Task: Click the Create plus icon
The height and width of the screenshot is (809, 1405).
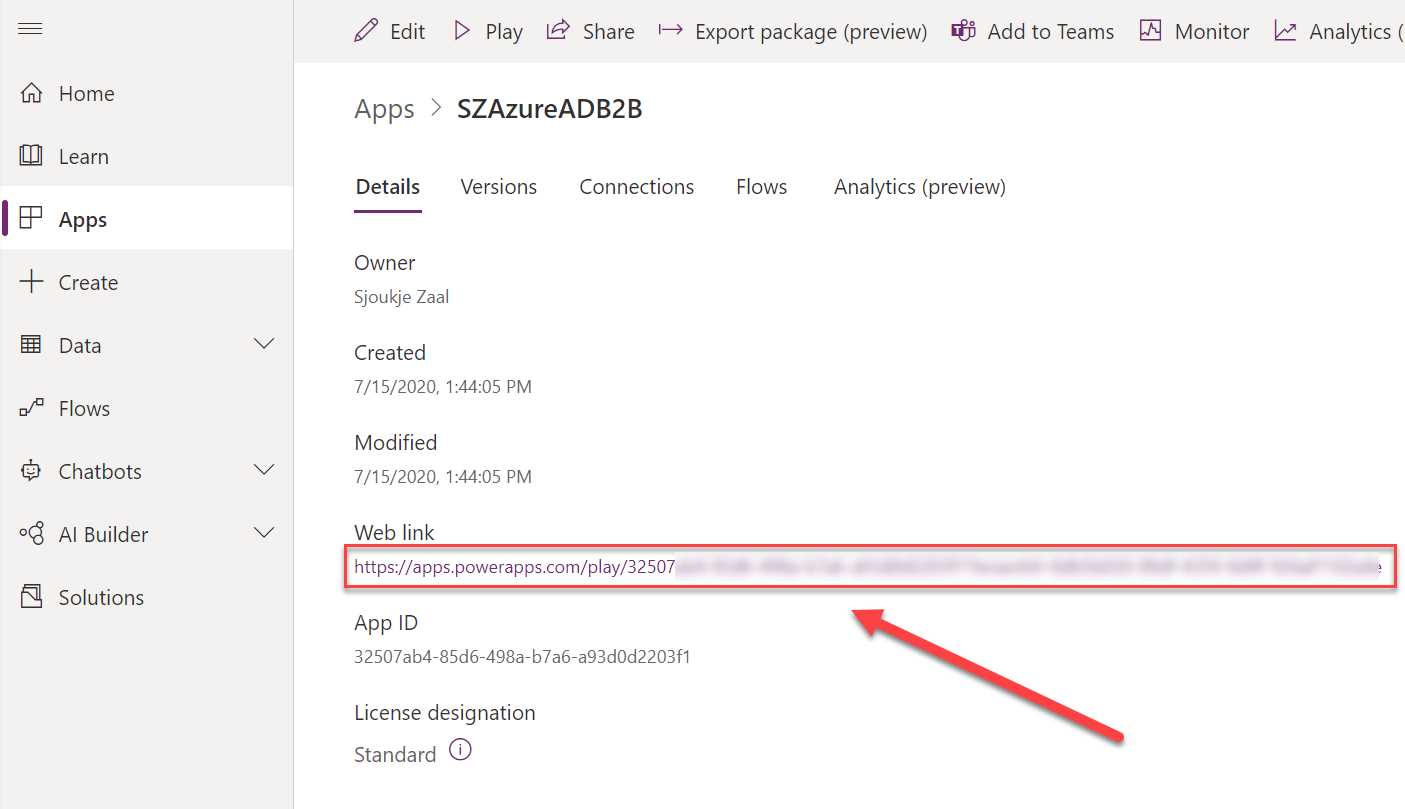Action: (x=31, y=282)
